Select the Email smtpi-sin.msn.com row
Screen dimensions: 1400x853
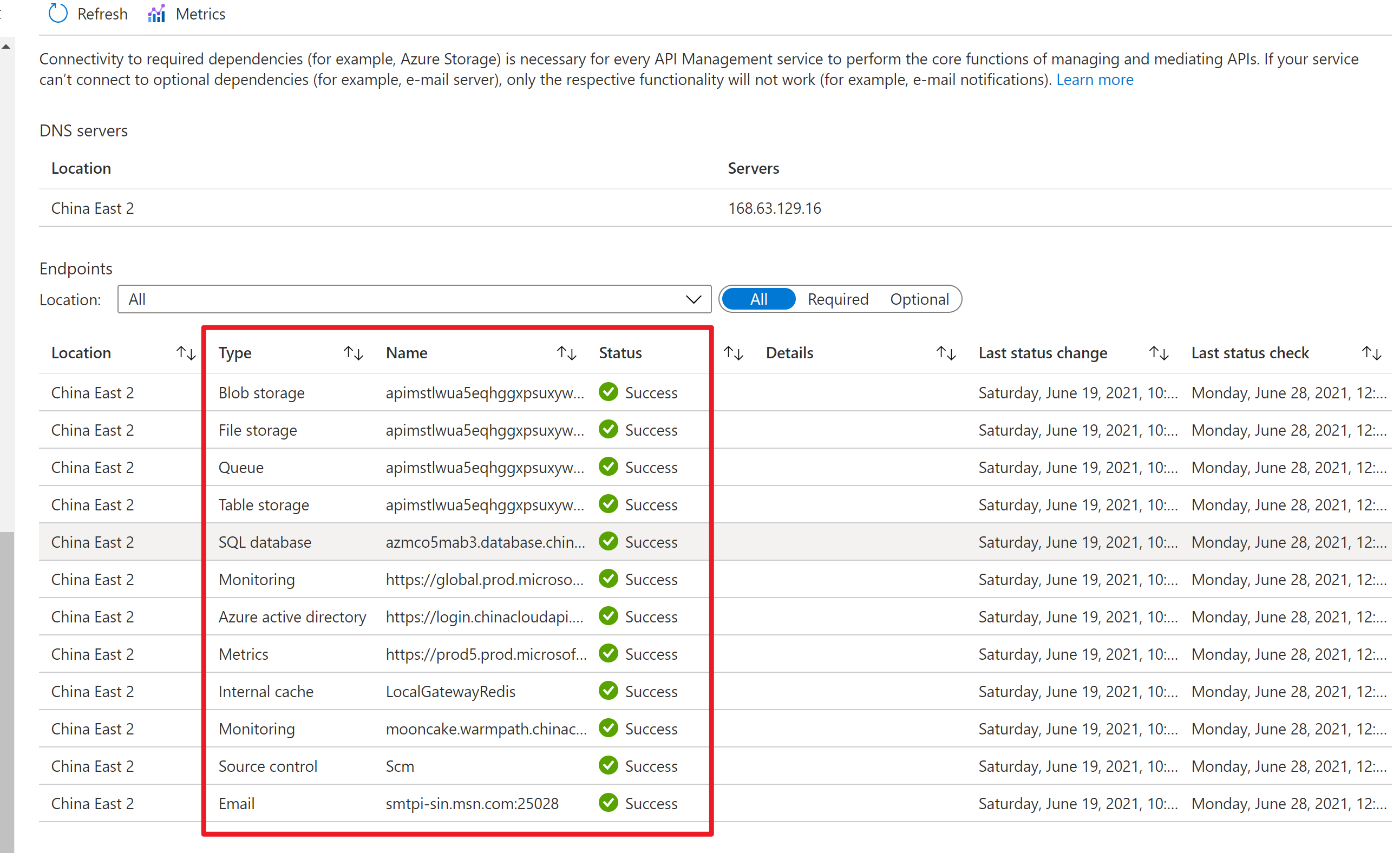[x=472, y=804]
